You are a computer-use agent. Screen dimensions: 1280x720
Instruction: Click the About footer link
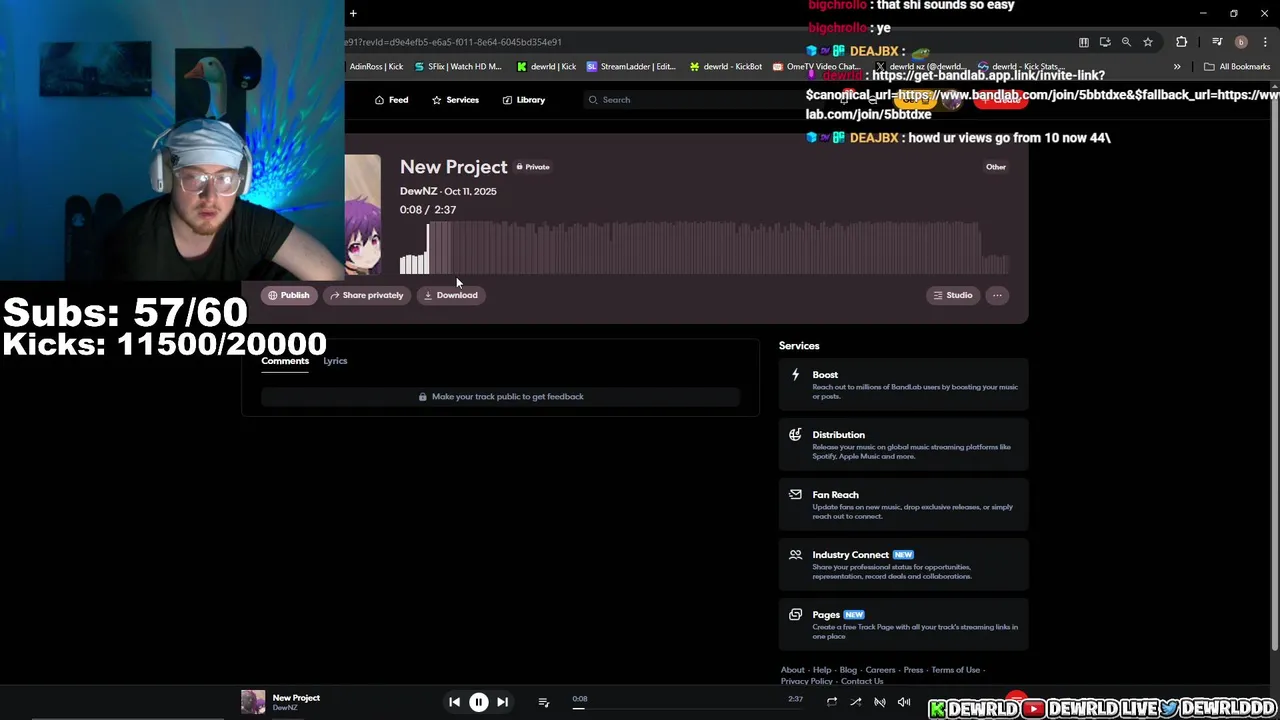point(792,670)
